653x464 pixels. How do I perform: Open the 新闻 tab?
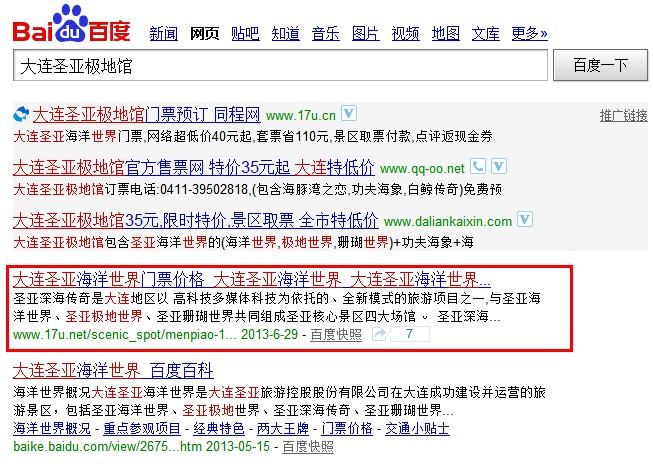point(164,33)
